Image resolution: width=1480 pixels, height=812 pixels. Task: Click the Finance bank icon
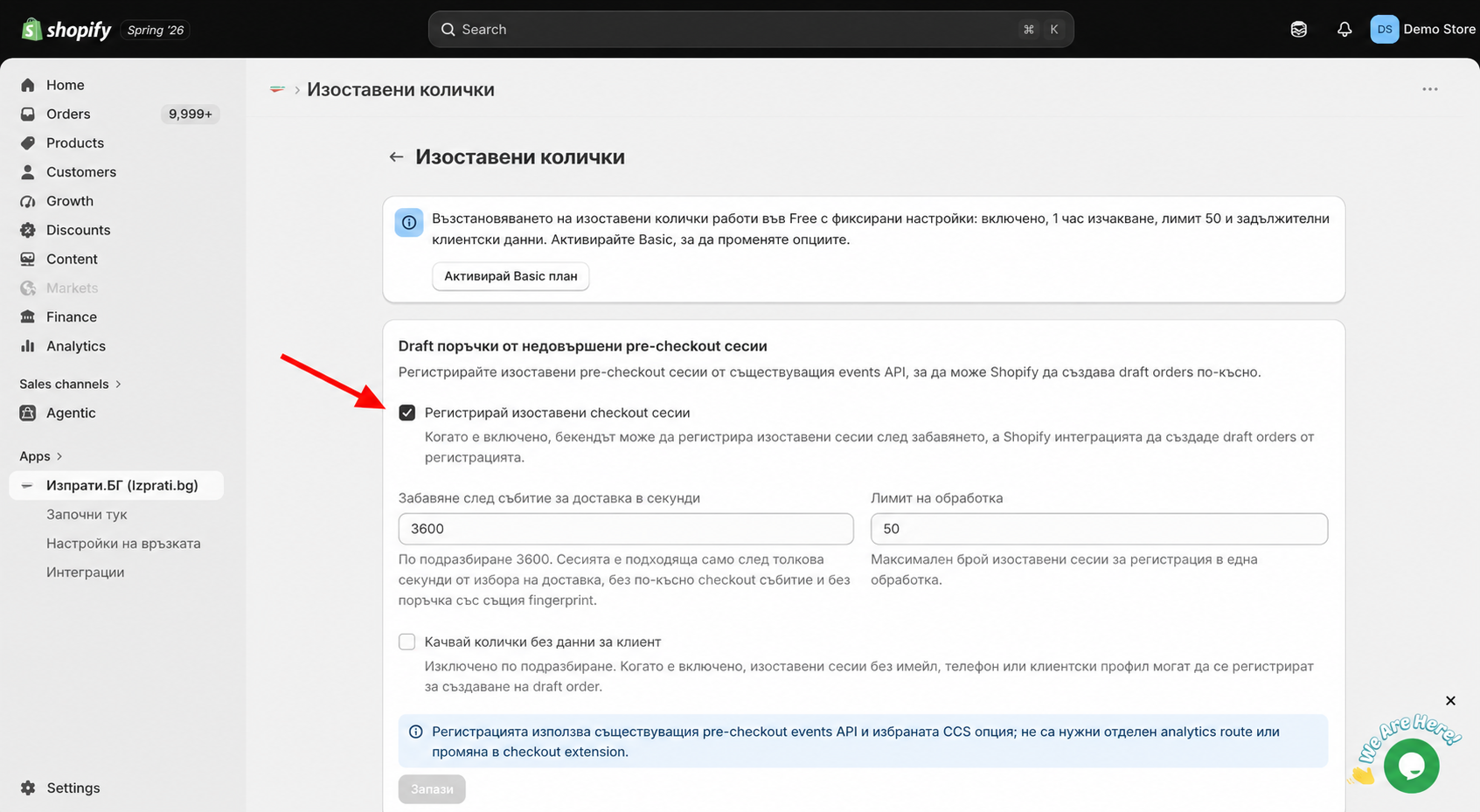coord(28,316)
